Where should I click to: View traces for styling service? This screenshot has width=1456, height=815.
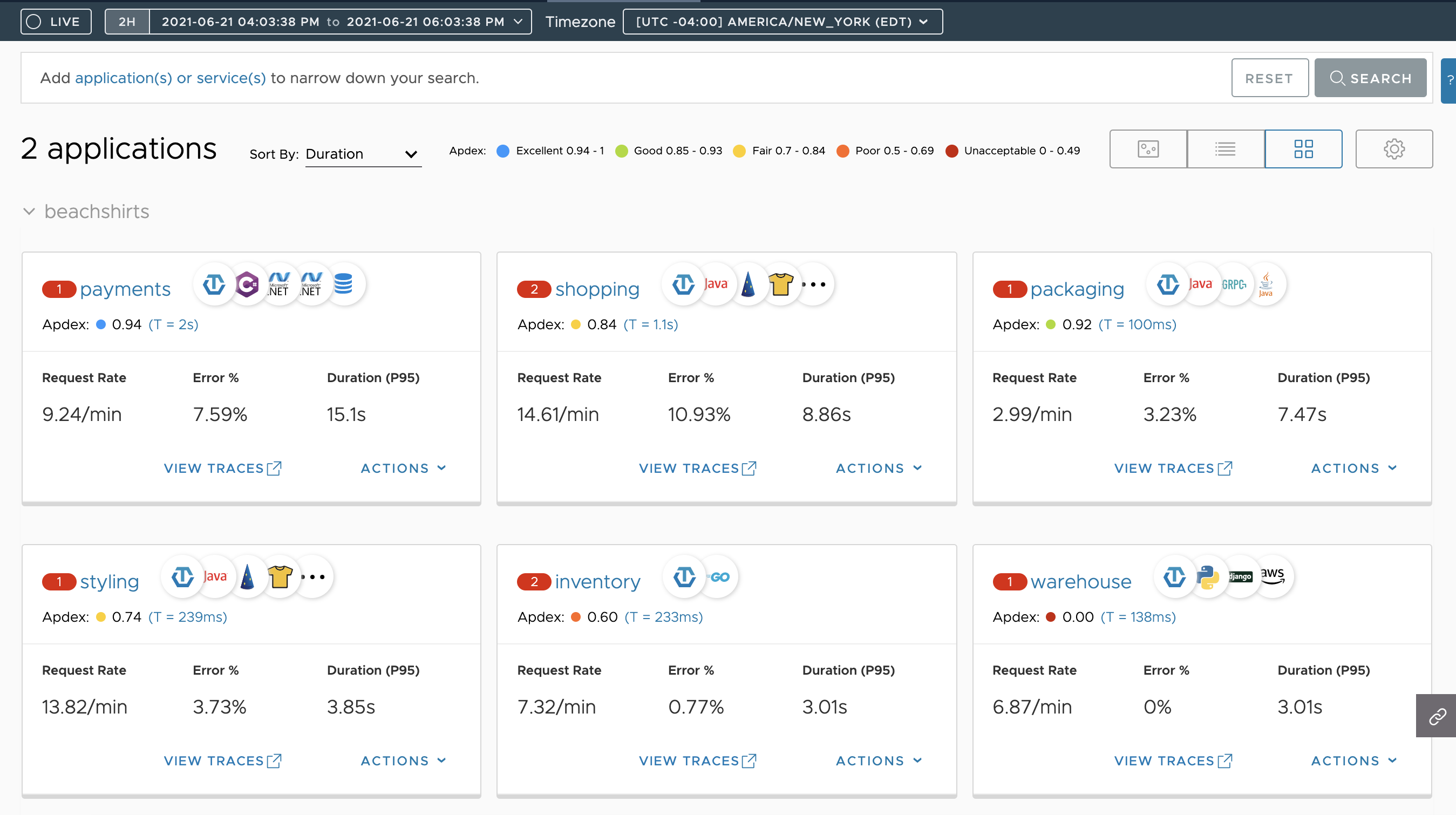pos(223,760)
